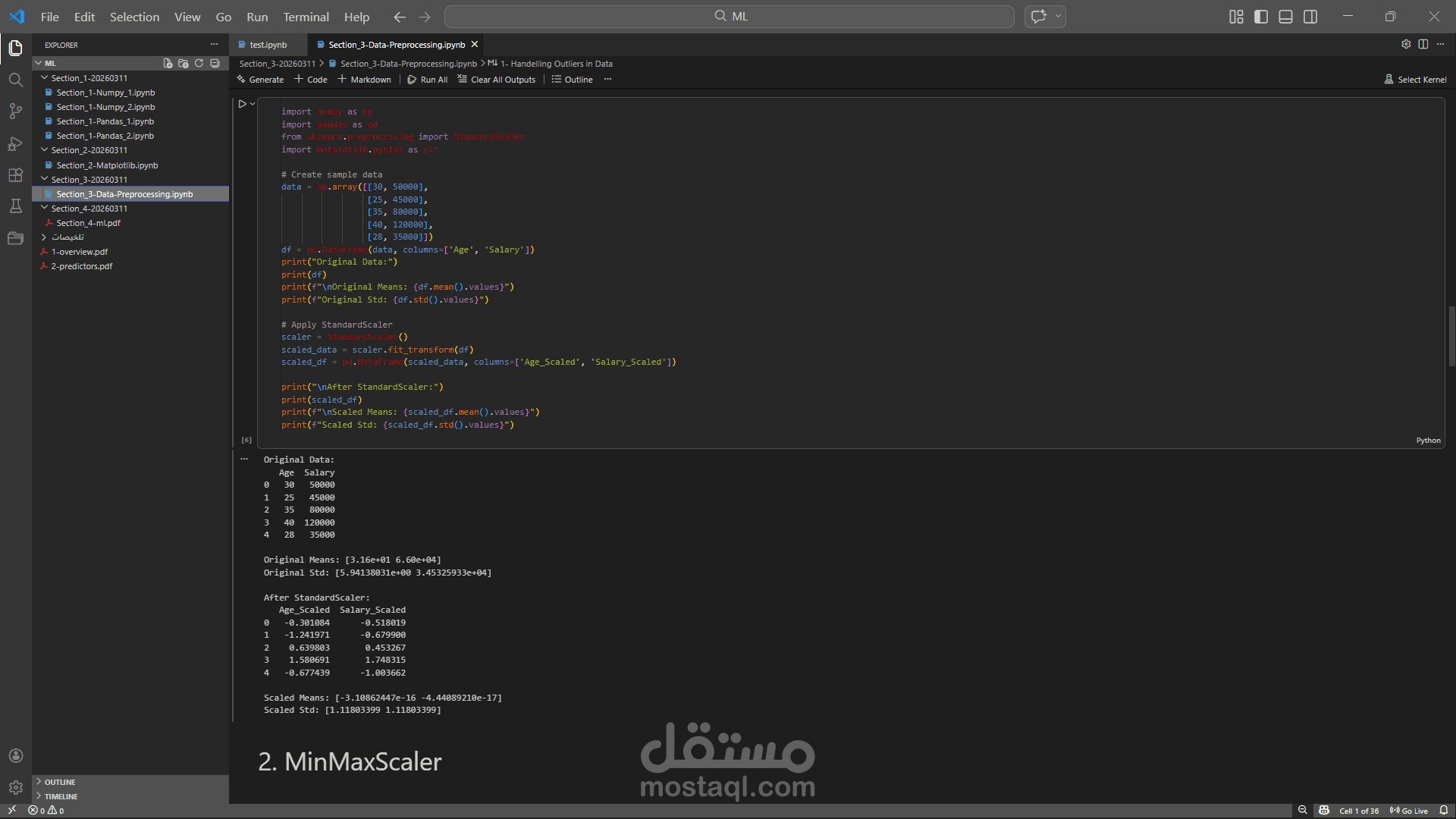This screenshot has height=819, width=1456.
Task: Toggle the secondary side bar layout
Action: pyautogui.click(x=1310, y=17)
